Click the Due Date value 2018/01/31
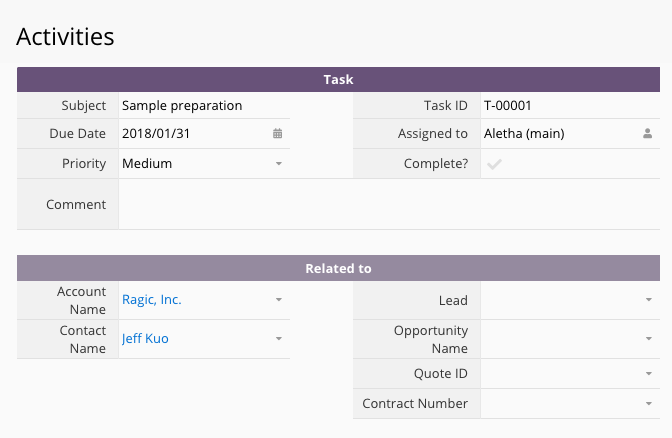 [156, 133]
